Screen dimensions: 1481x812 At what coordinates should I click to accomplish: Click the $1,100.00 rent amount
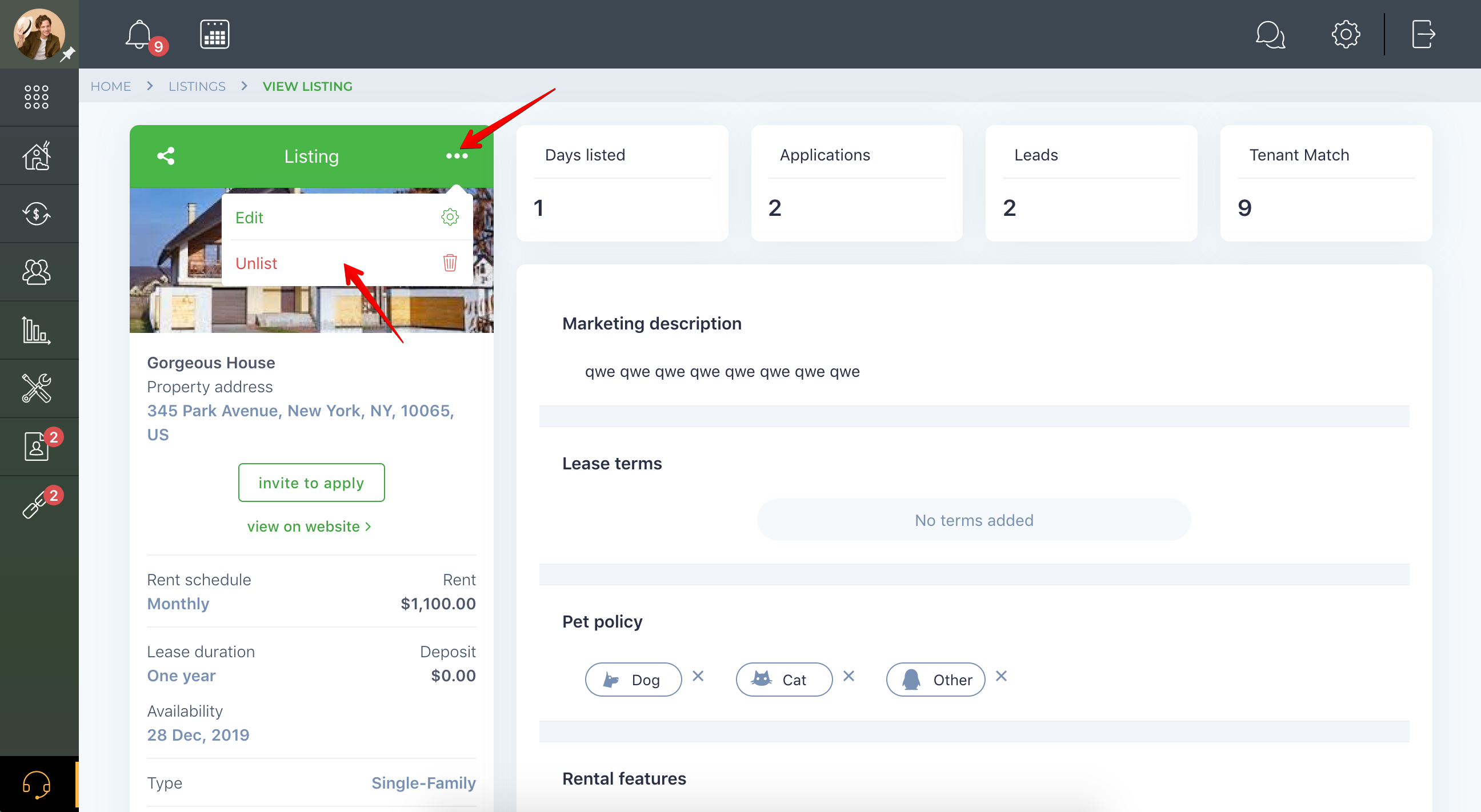[x=438, y=604]
